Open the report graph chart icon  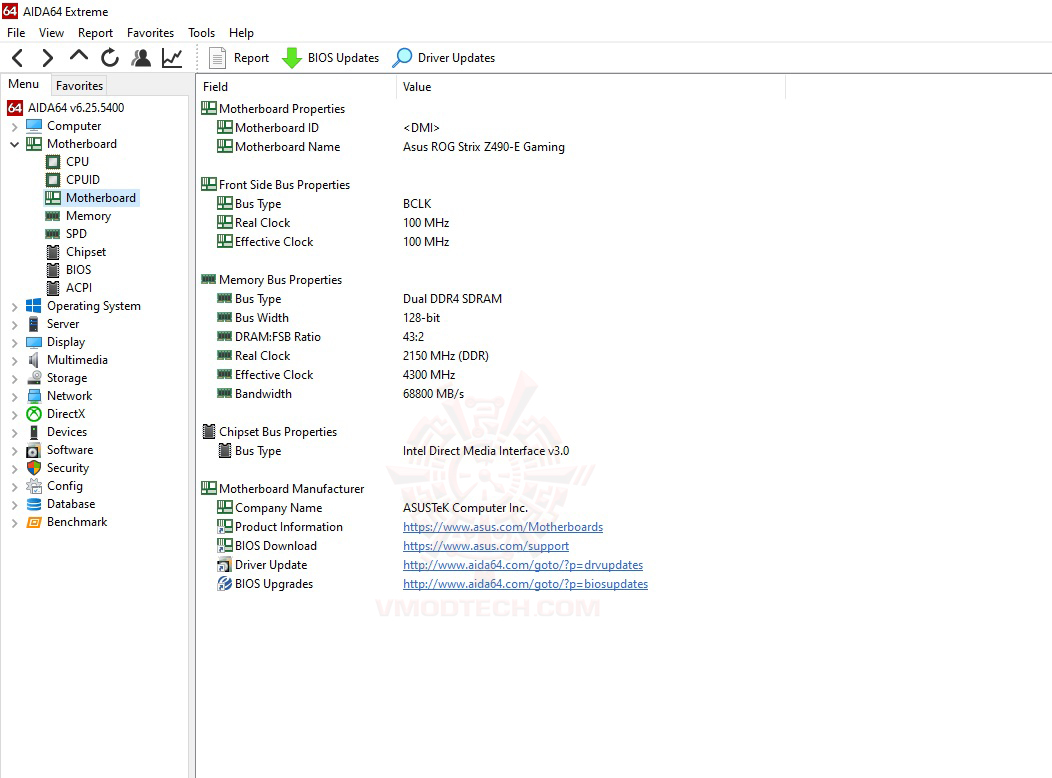[172, 58]
